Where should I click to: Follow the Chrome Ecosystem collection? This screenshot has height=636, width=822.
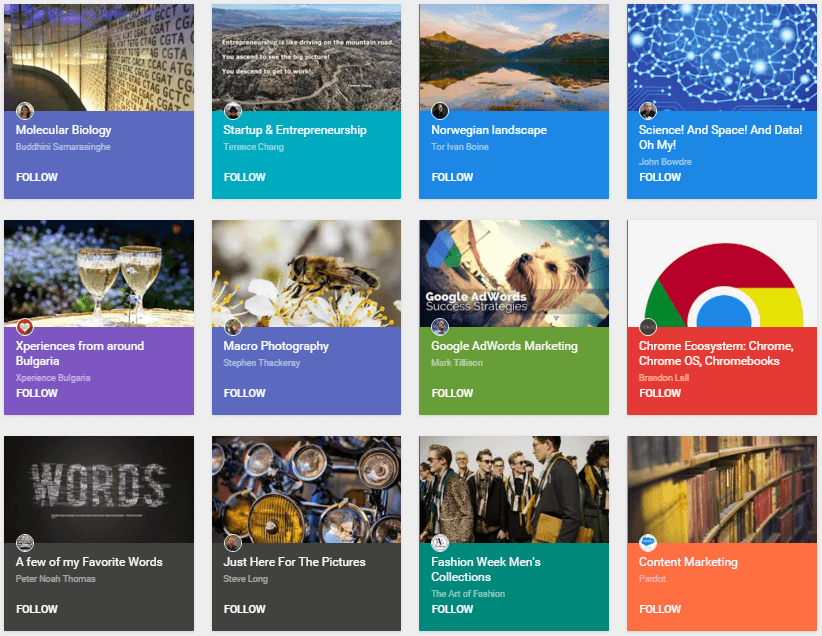click(x=660, y=393)
